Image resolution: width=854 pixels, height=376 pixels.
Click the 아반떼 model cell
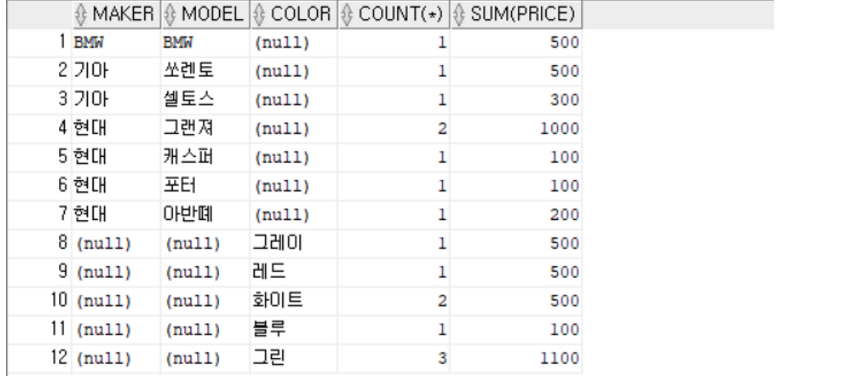[x=206, y=215]
